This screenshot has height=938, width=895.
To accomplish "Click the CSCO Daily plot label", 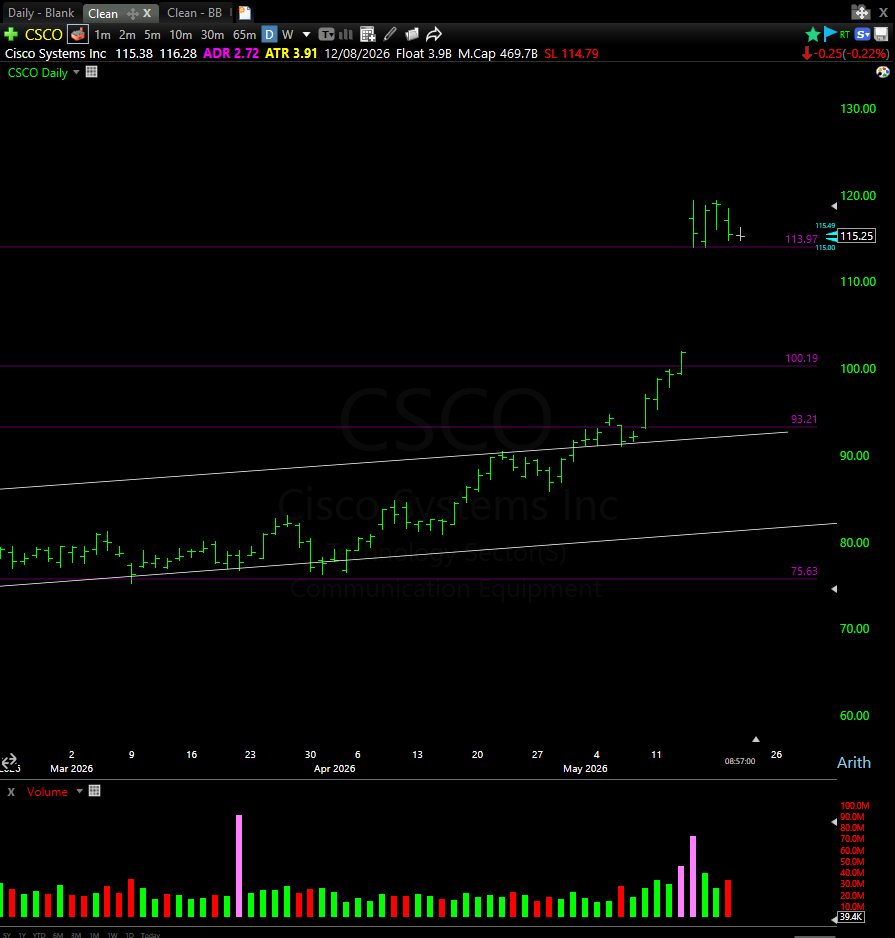I will point(38,72).
